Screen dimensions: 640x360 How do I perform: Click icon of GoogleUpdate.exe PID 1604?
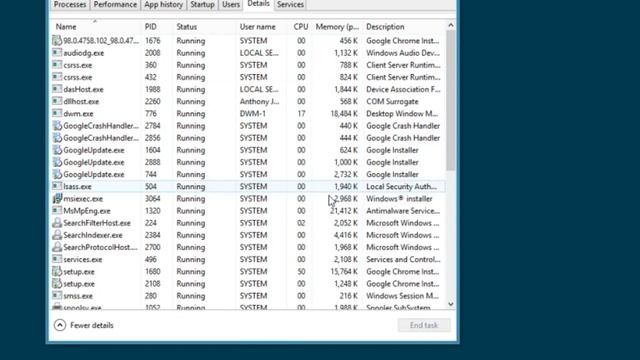(x=57, y=150)
